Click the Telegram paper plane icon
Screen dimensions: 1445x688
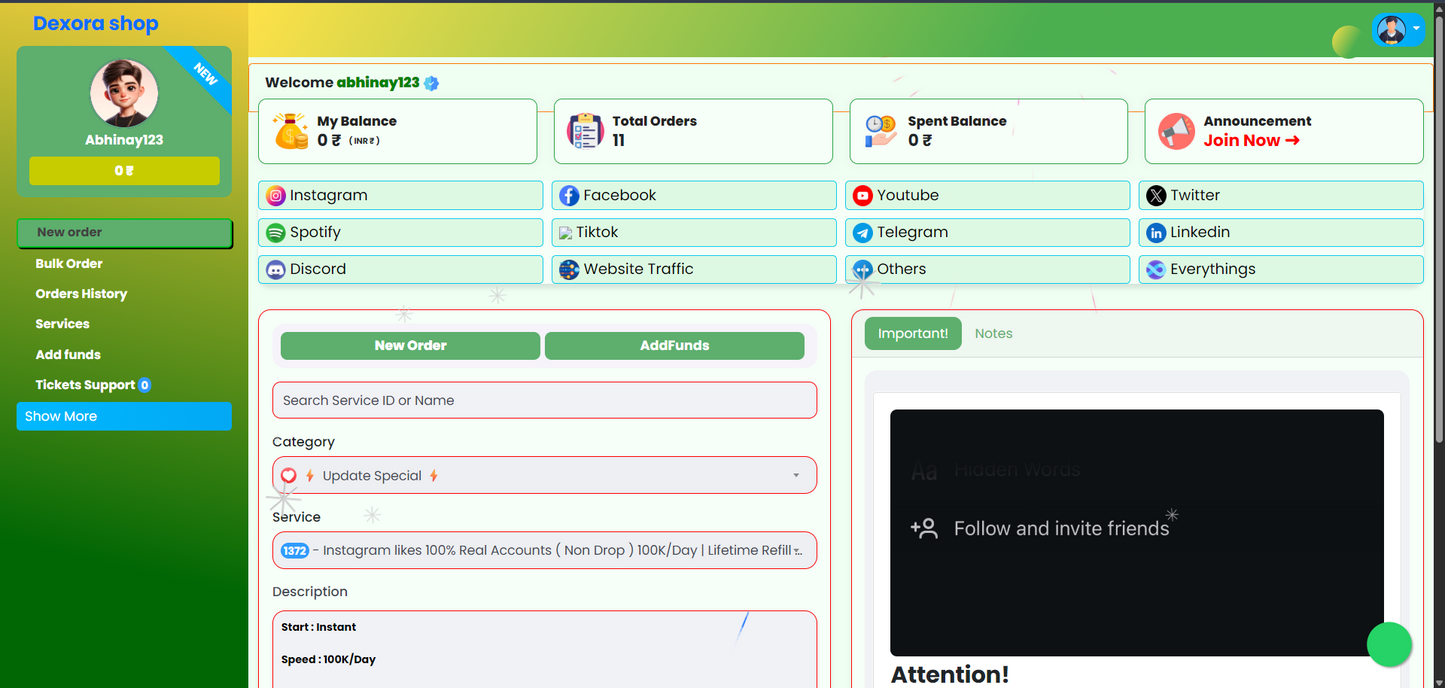pos(863,232)
